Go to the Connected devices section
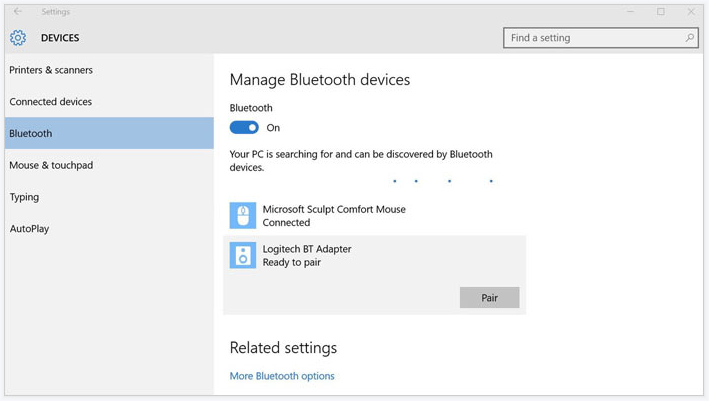This screenshot has width=709, height=401. 50,102
